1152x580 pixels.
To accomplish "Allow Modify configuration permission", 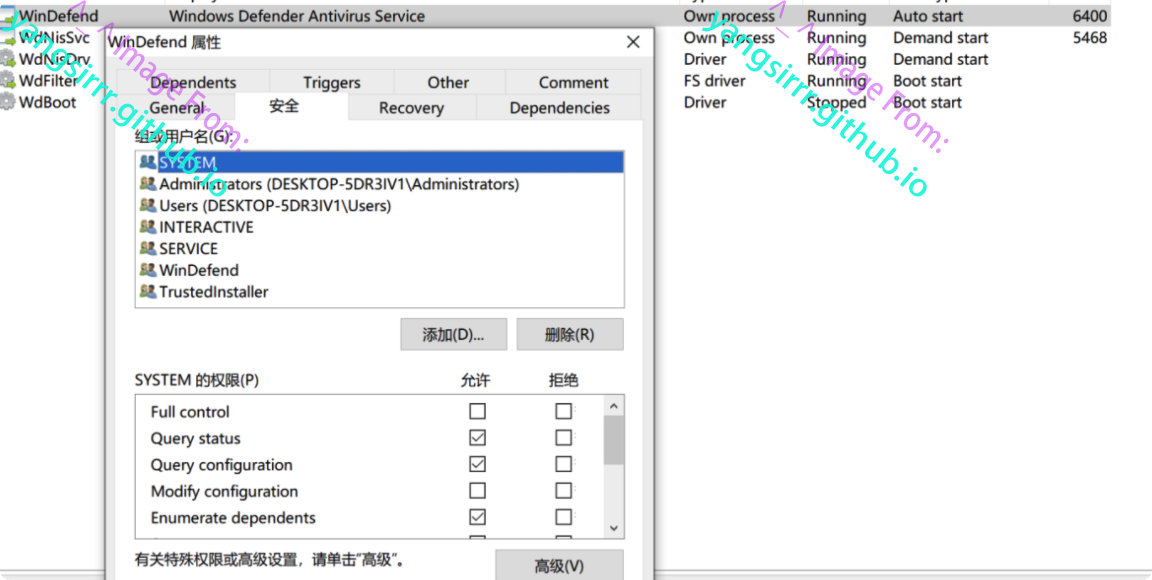I will [478, 490].
